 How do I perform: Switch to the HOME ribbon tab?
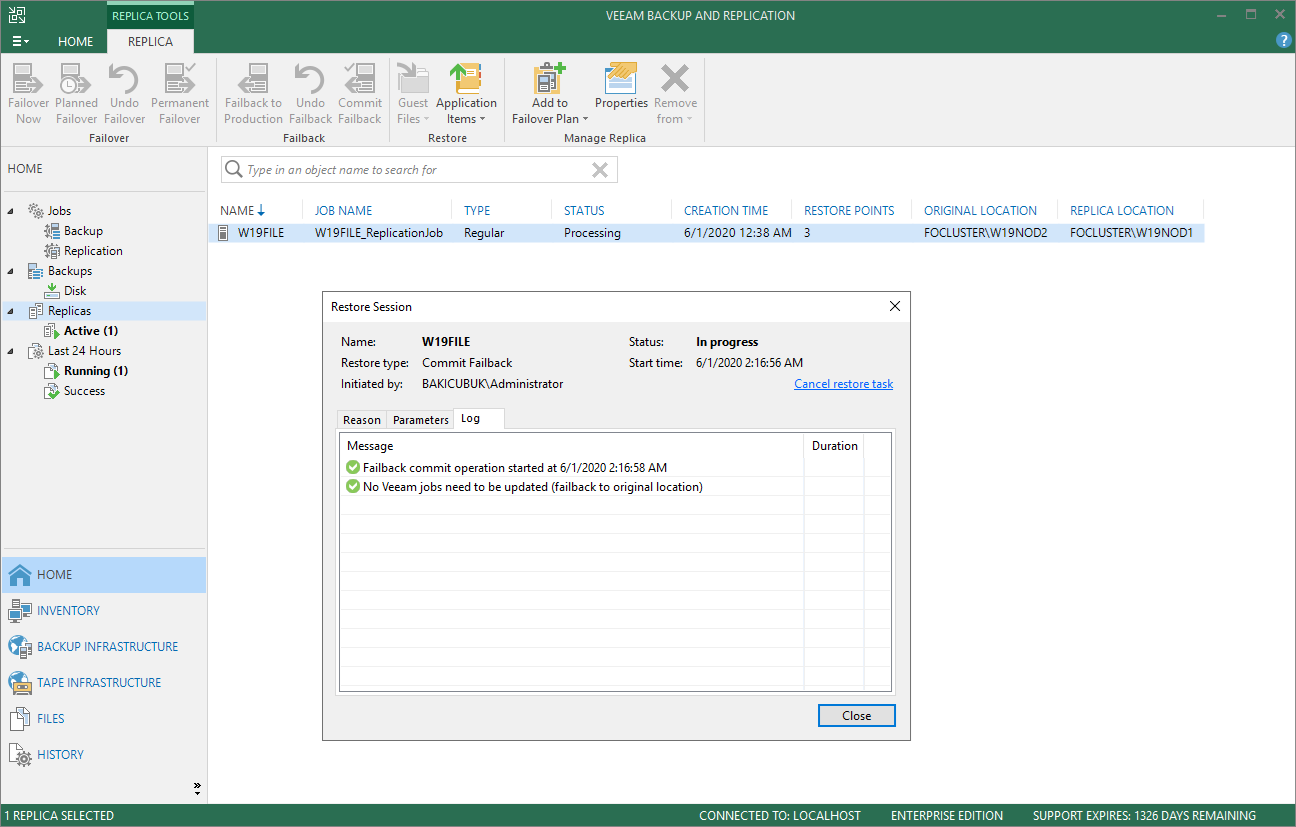coord(75,42)
